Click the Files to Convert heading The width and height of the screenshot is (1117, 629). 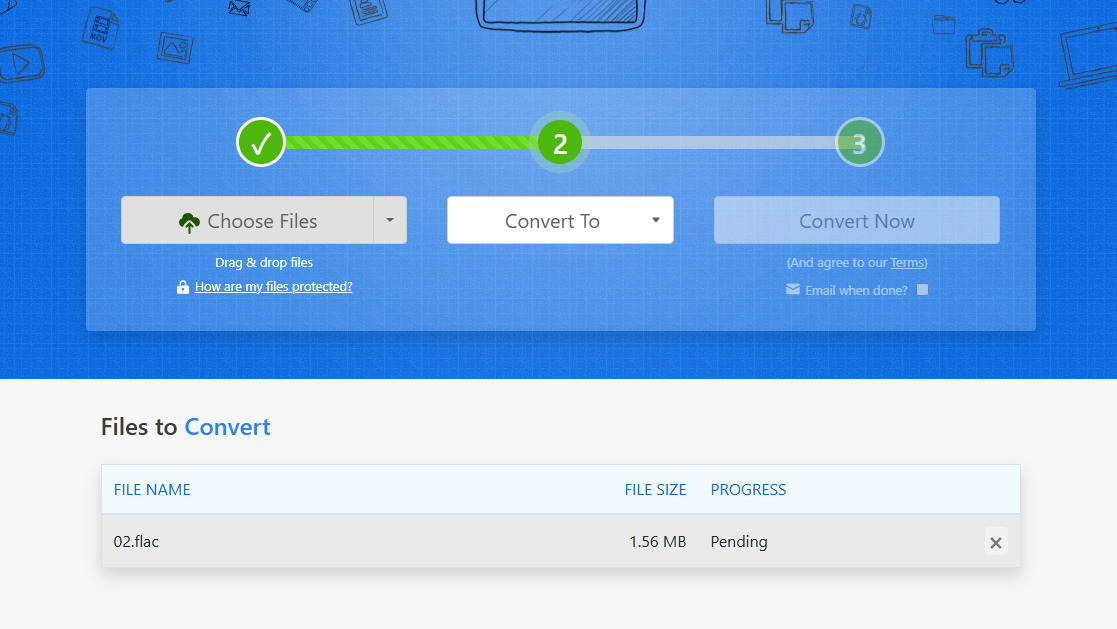coord(186,427)
